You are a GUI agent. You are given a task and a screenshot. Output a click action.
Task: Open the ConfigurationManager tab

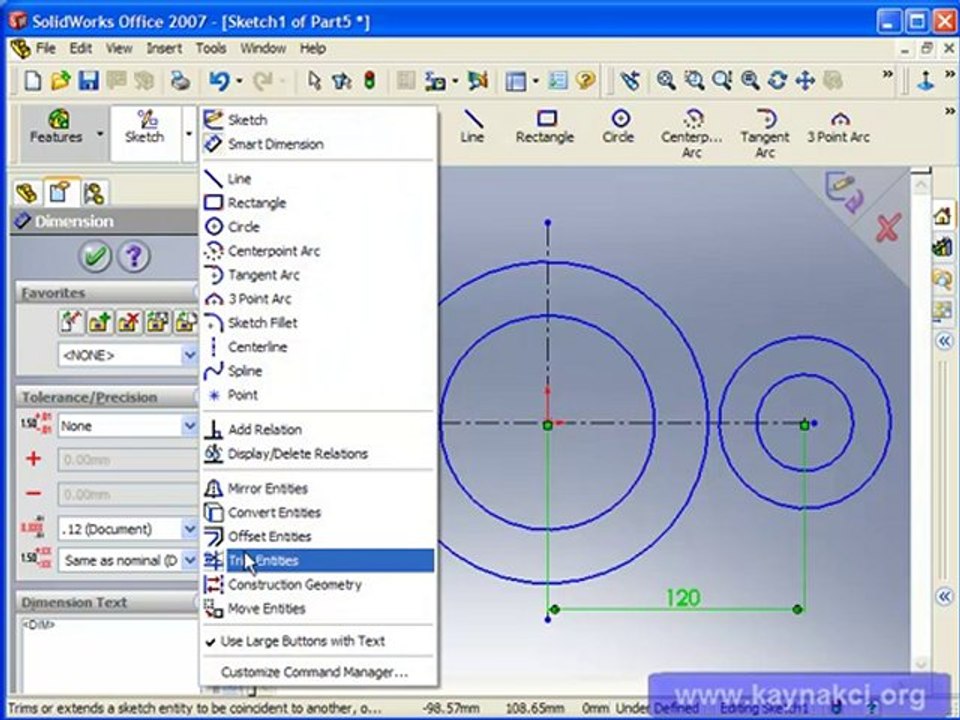click(94, 193)
